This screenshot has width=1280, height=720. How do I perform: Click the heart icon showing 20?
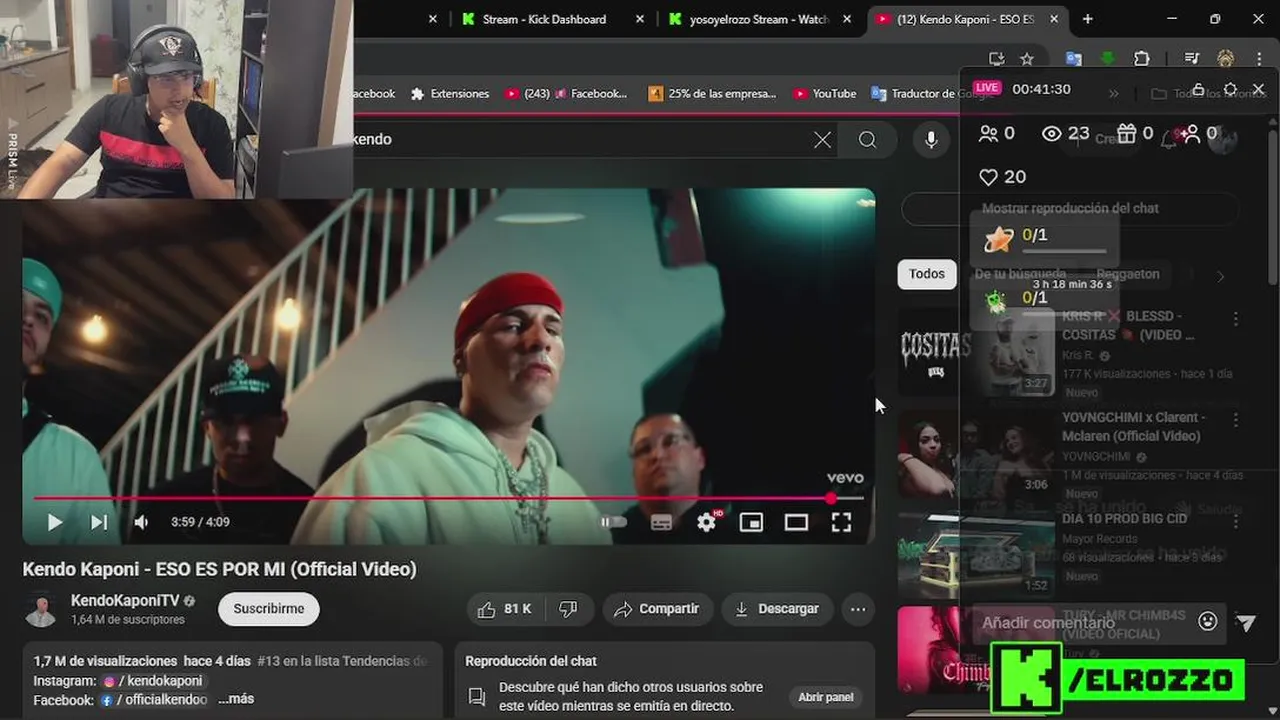click(x=988, y=177)
